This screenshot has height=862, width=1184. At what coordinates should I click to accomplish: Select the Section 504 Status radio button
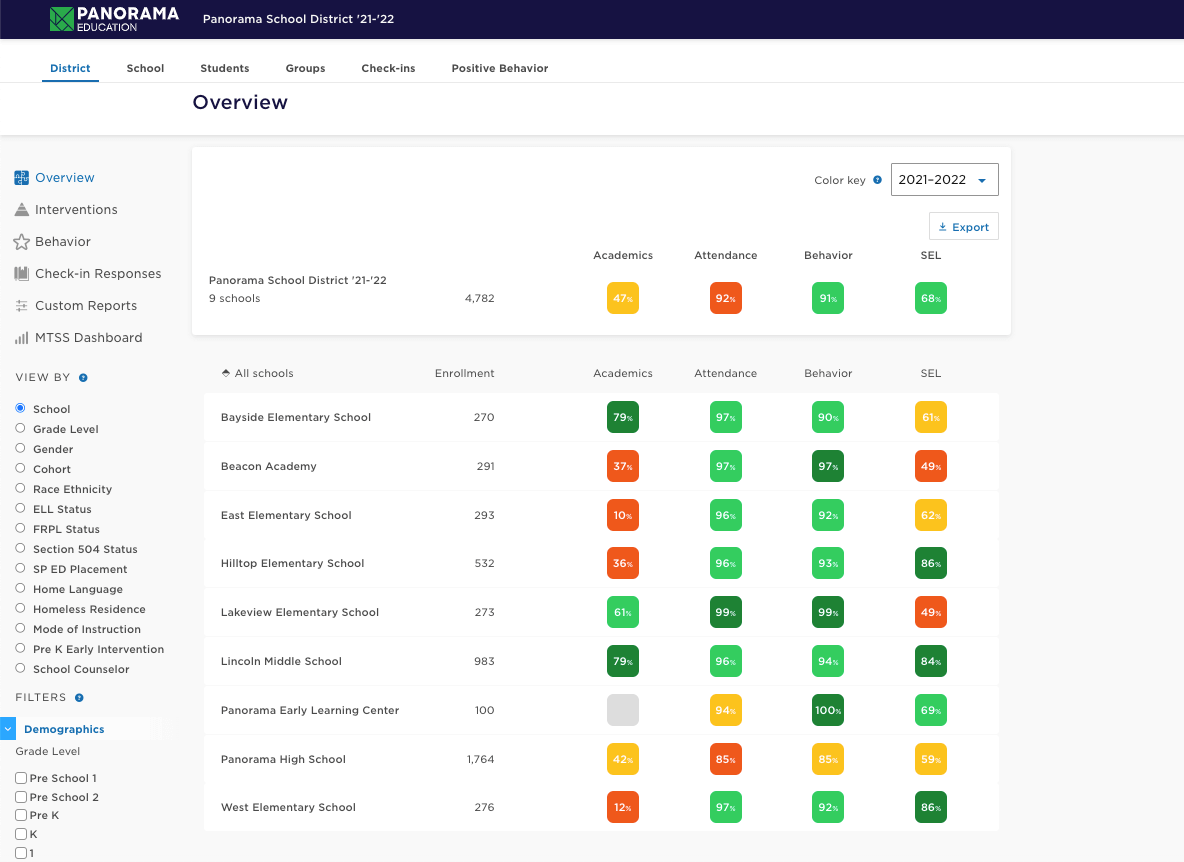[x=20, y=548]
